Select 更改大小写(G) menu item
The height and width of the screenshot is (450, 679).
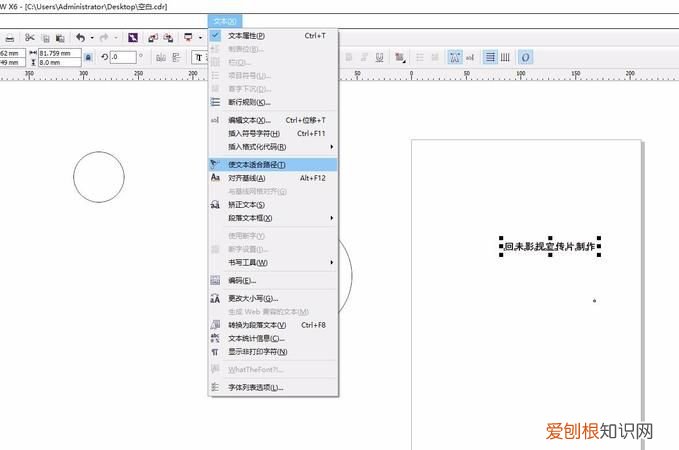coord(273,298)
